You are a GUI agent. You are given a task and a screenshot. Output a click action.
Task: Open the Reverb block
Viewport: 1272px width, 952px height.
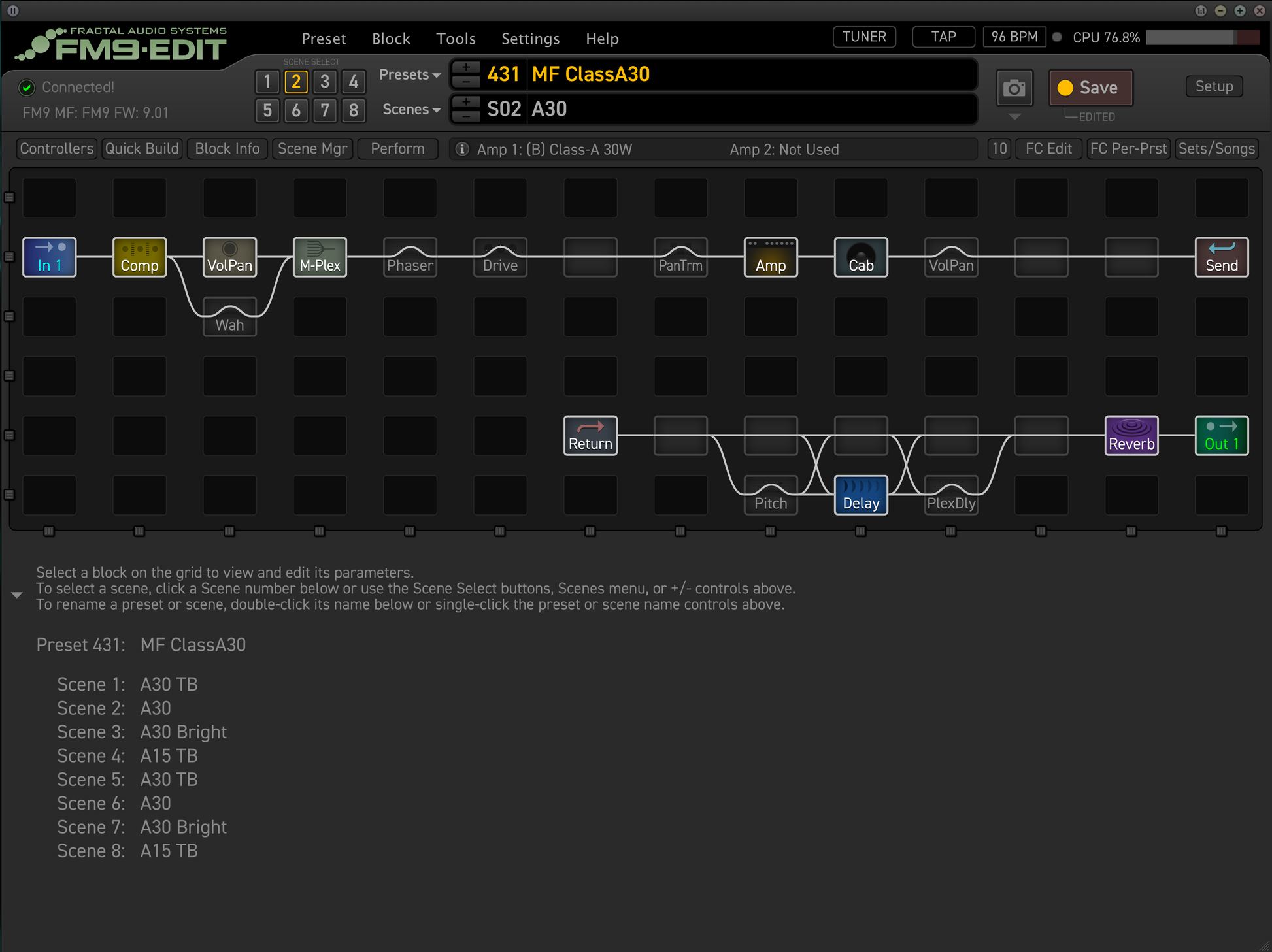(x=1131, y=435)
